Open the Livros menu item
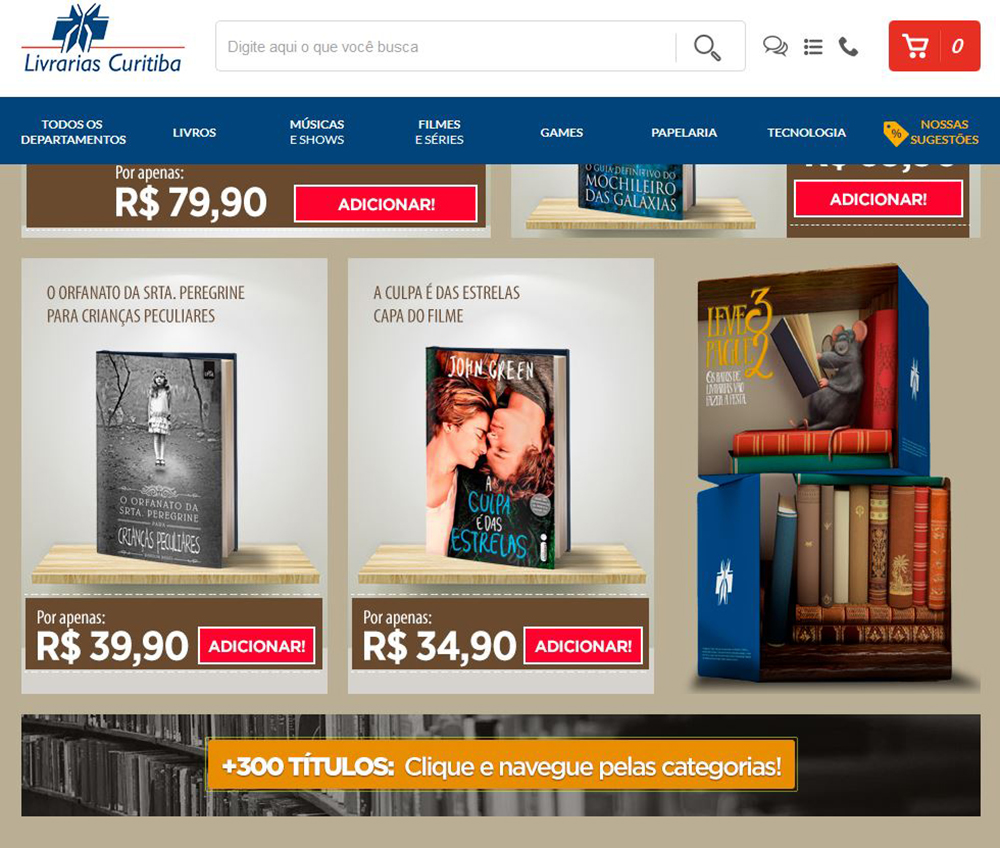 click(x=195, y=133)
